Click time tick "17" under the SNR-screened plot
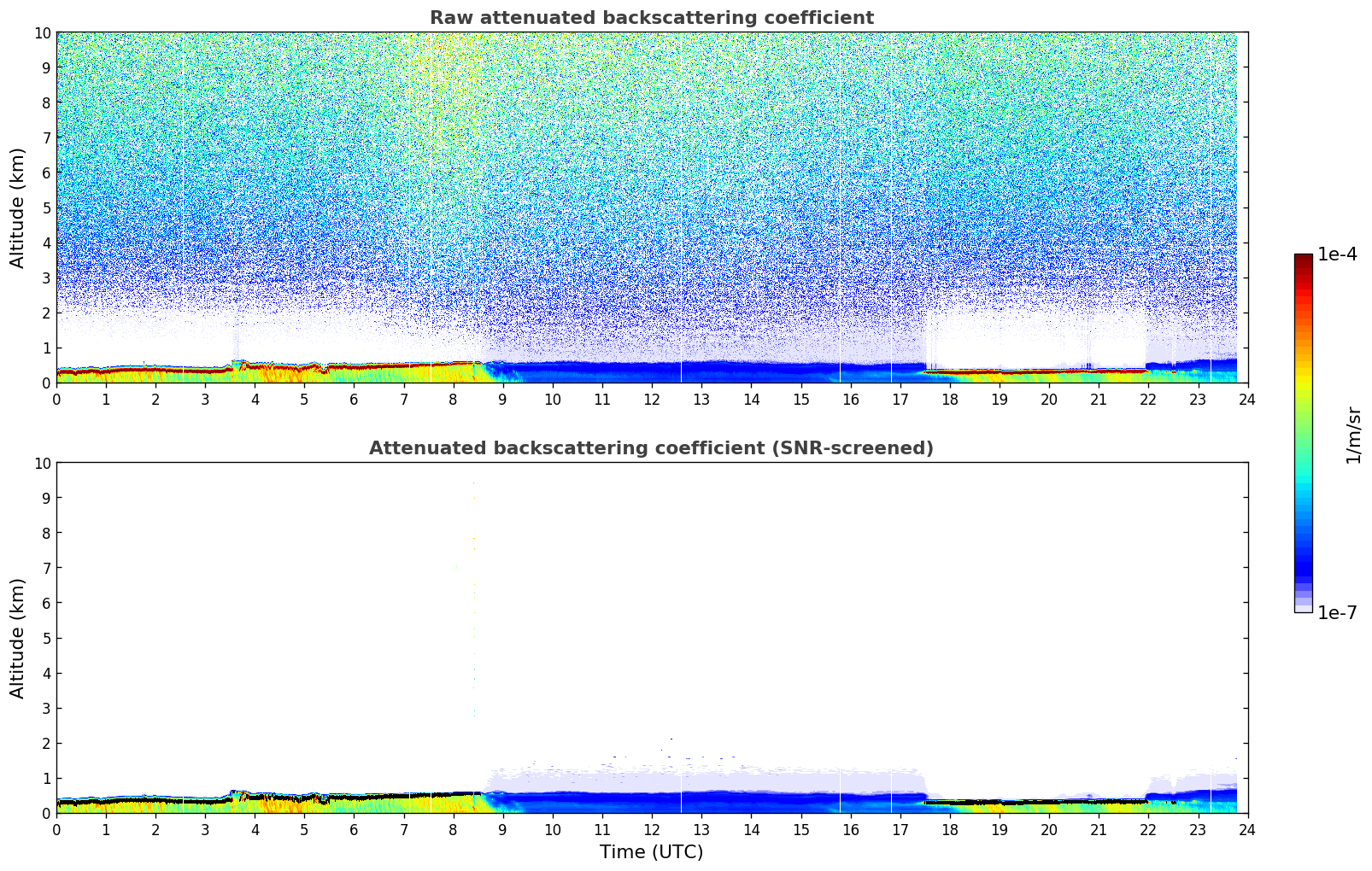 coord(900,830)
